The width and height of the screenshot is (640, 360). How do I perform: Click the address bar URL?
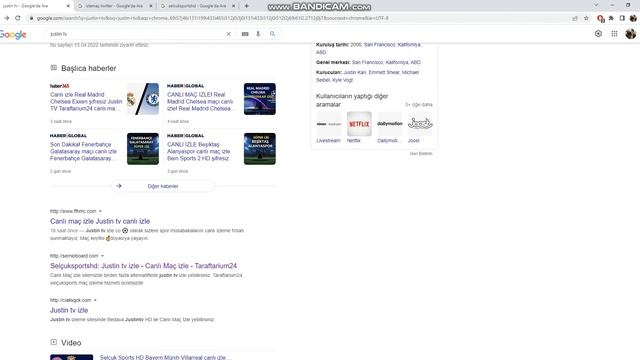click(212, 18)
